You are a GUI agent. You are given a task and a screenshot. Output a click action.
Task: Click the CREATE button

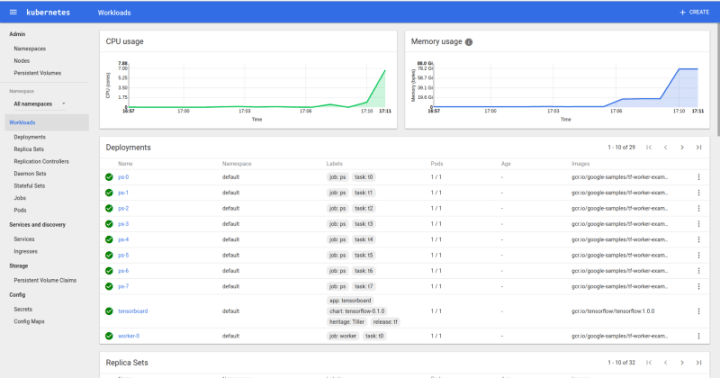pos(694,12)
